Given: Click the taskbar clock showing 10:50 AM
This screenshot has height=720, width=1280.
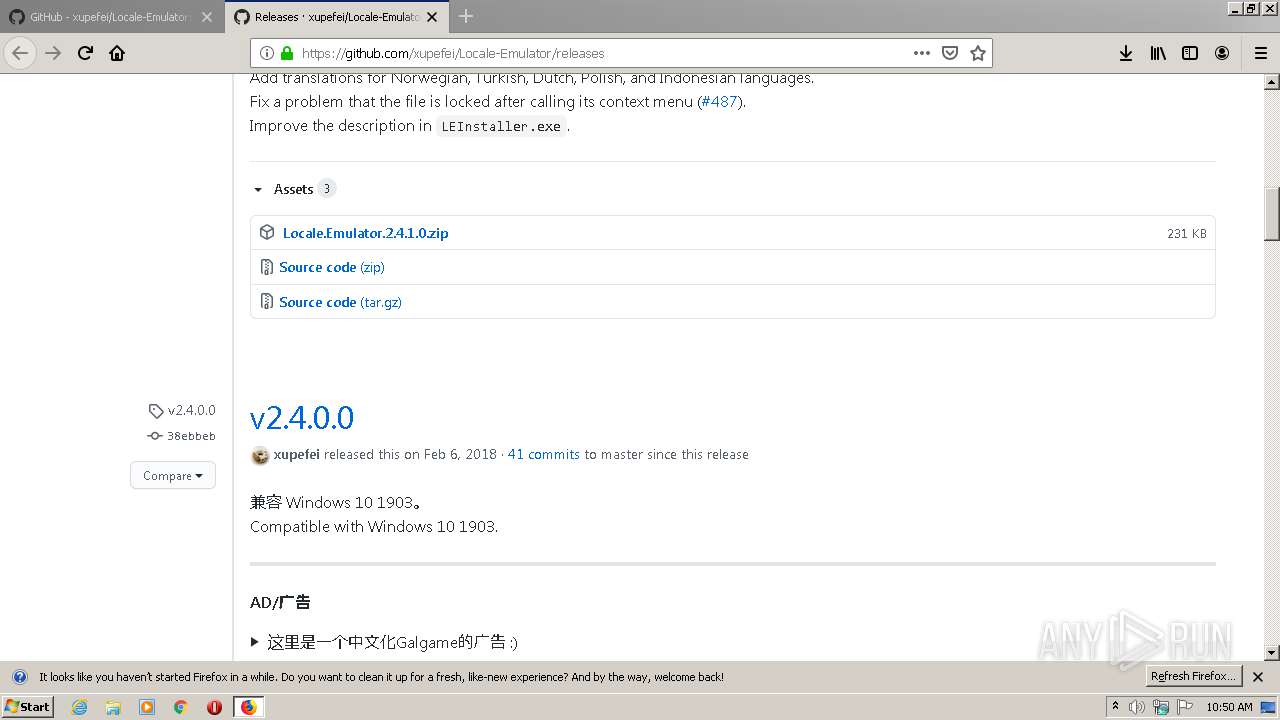Looking at the screenshot, I should [x=1229, y=707].
